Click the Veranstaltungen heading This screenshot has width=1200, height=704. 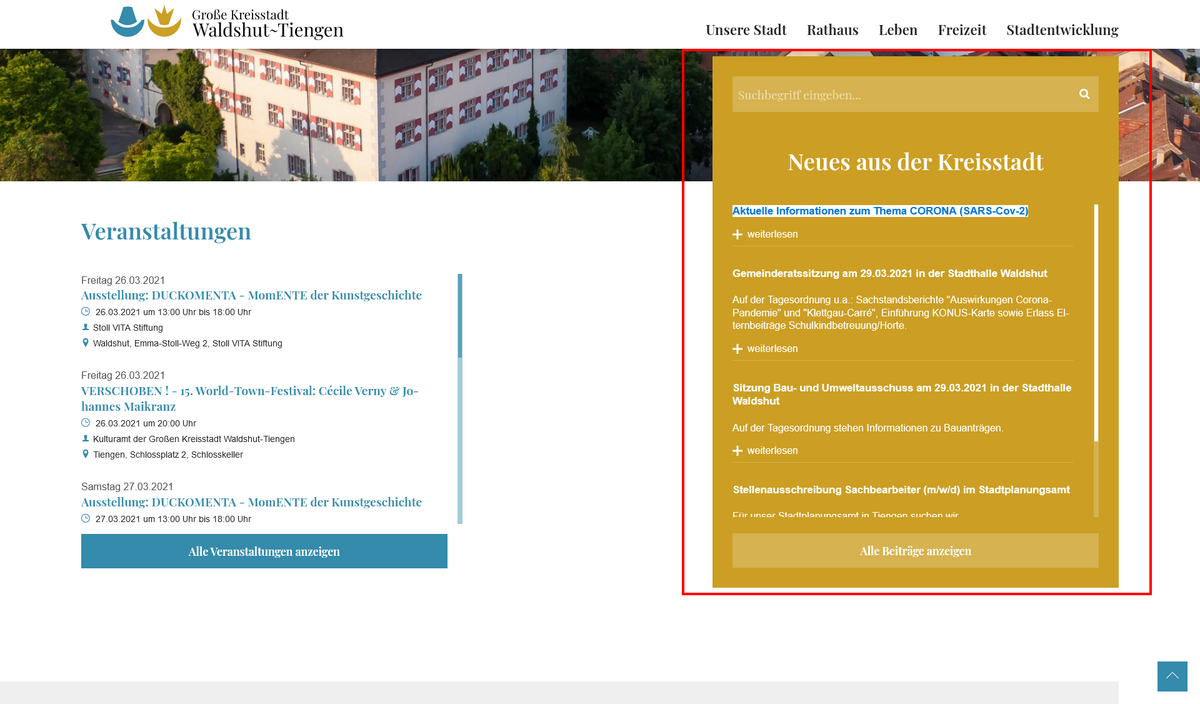(x=166, y=232)
